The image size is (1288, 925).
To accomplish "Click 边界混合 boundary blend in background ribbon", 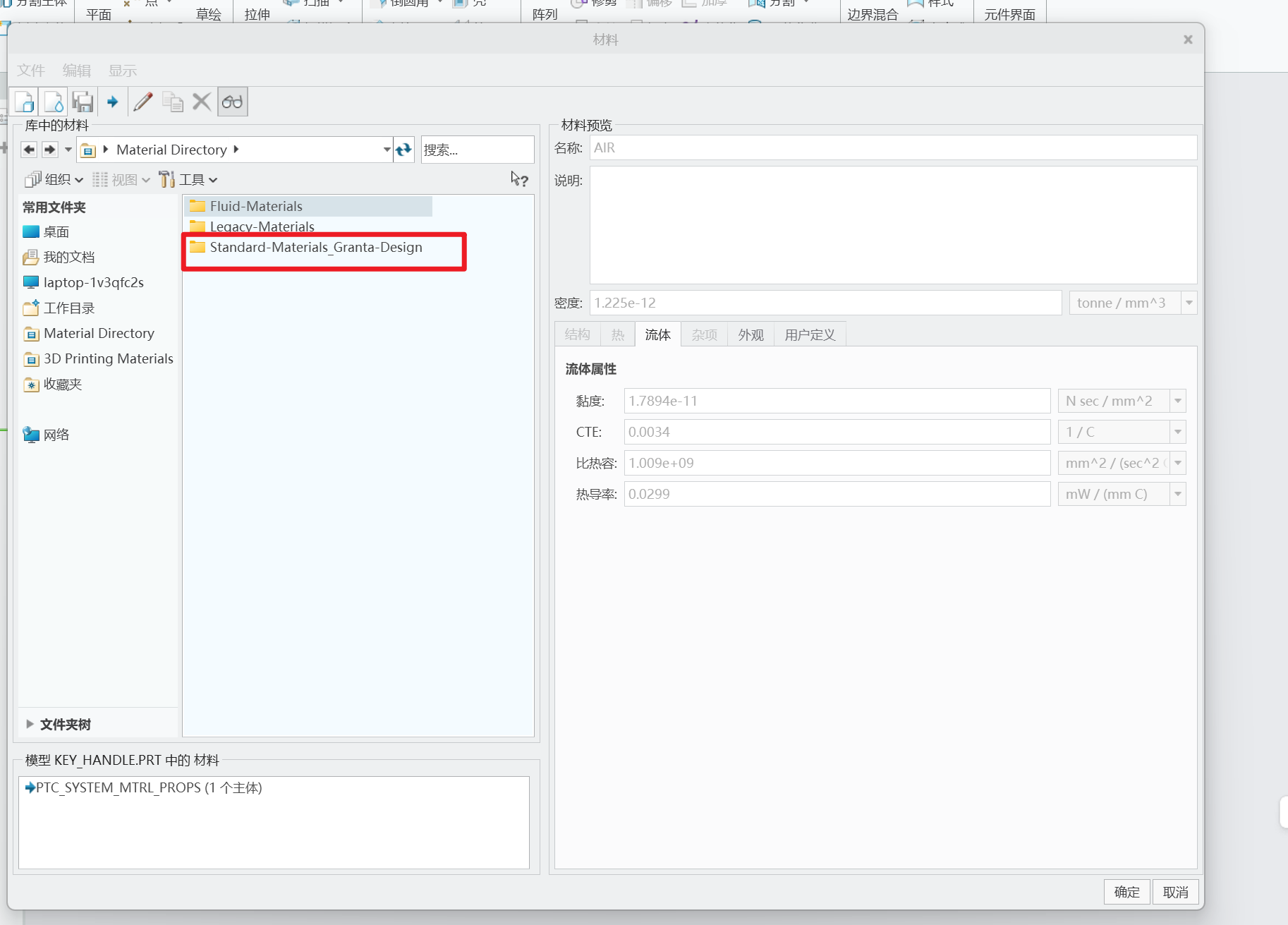I will click(873, 14).
